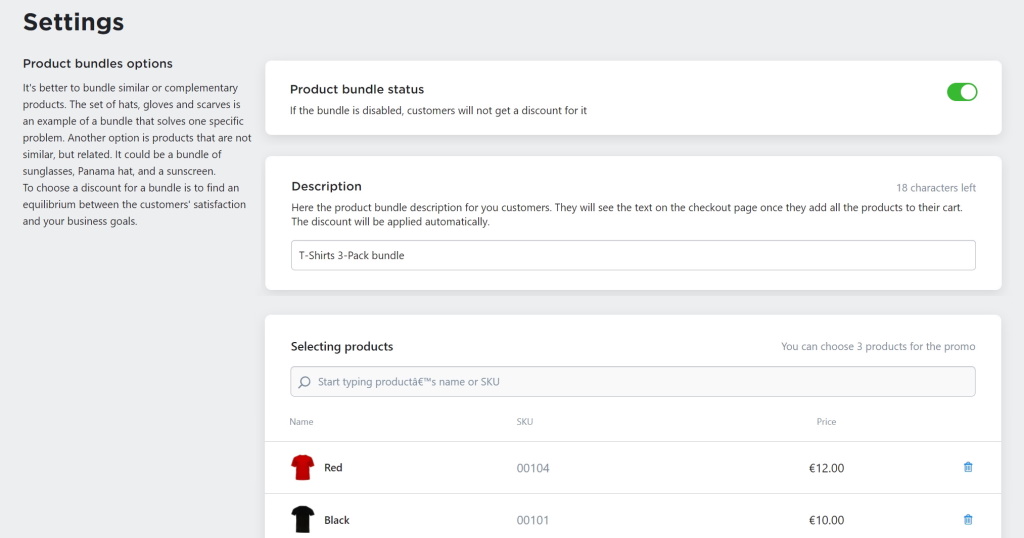Viewport: 1024px width, 538px height.
Task: Click the Settings page heading
Action: click(73, 22)
